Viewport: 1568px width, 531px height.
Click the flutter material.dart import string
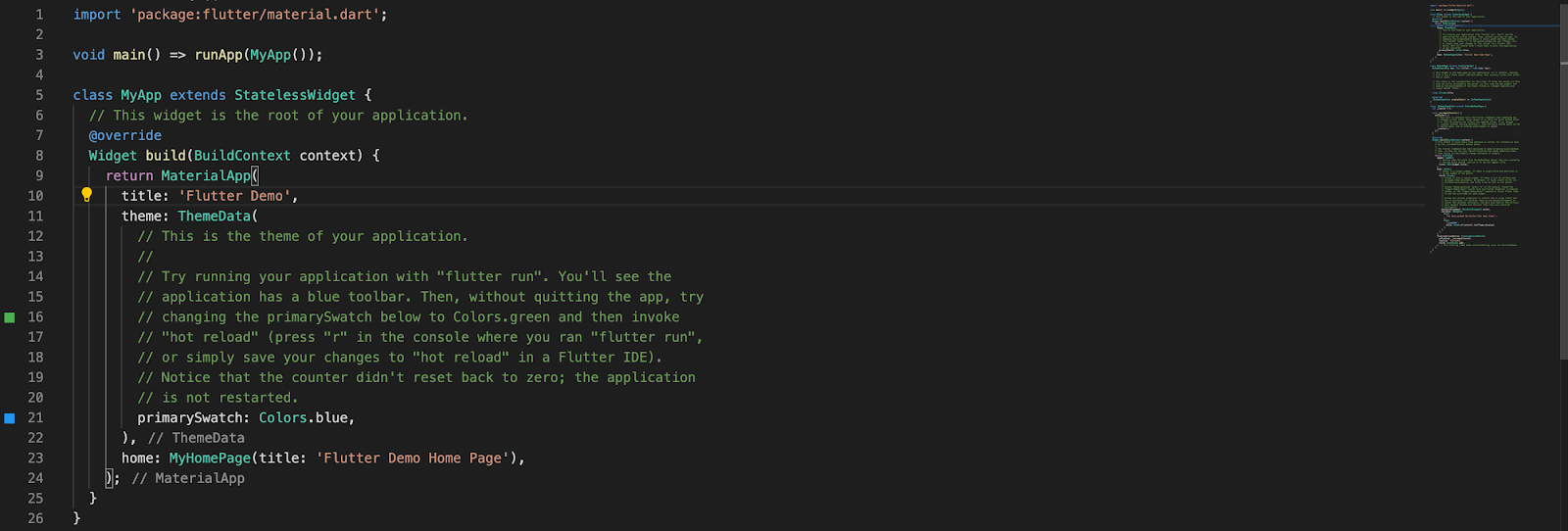coord(259,15)
